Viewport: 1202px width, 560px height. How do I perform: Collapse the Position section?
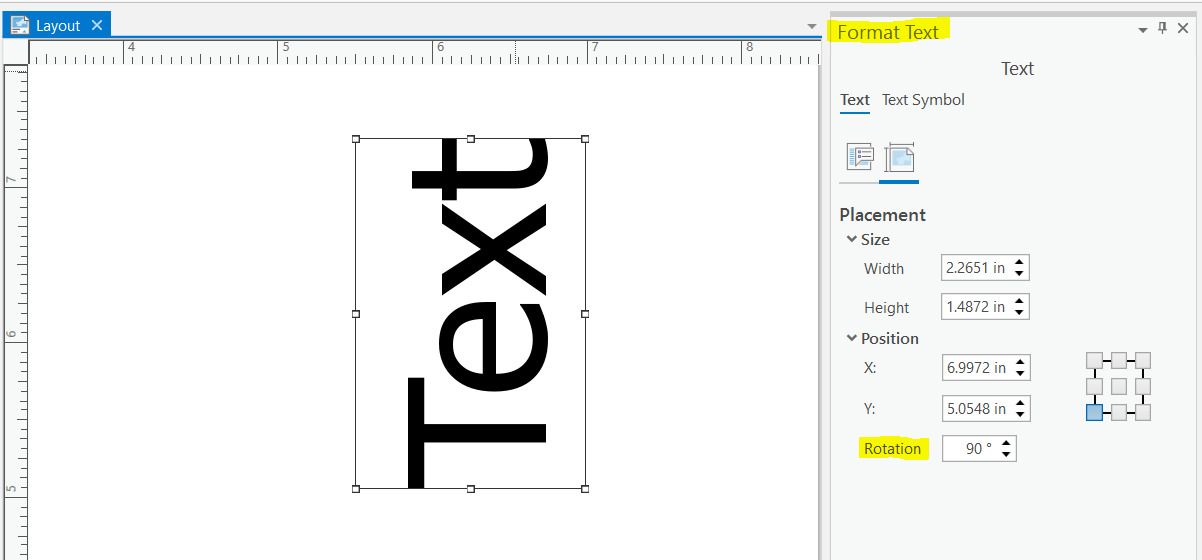852,338
